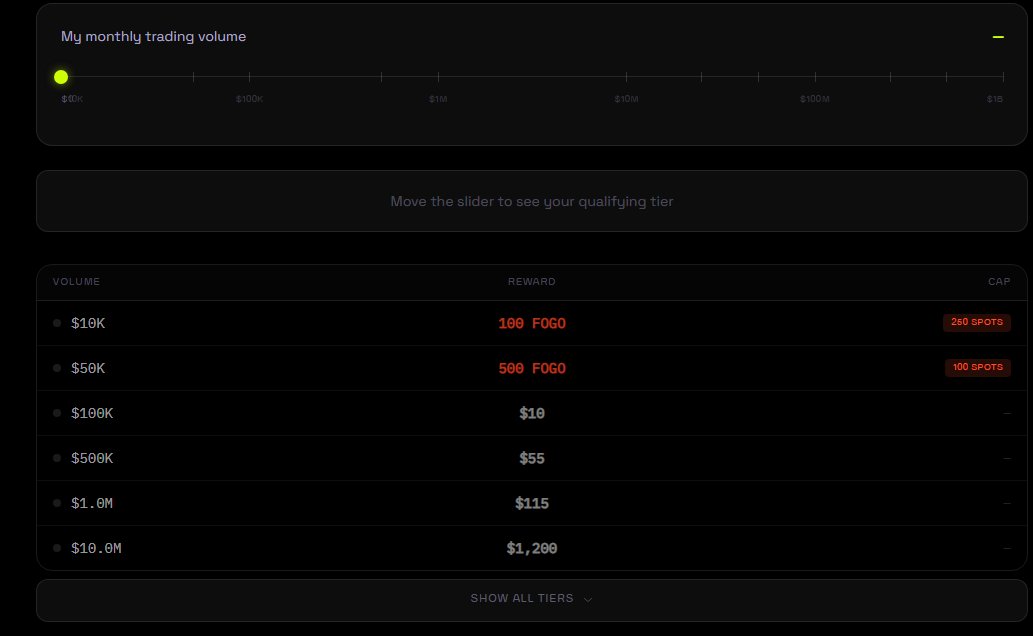Click the chevron next to Show All Tiers
The image size is (1033, 636).
(588, 599)
